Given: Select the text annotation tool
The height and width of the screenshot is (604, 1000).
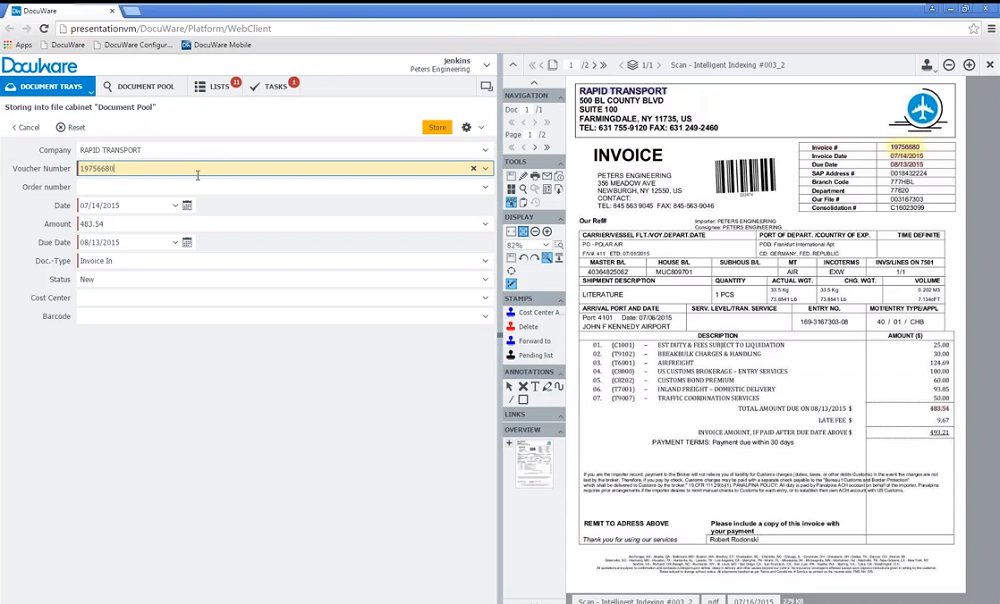Looking at the screenshot, I should pos(535,386).
